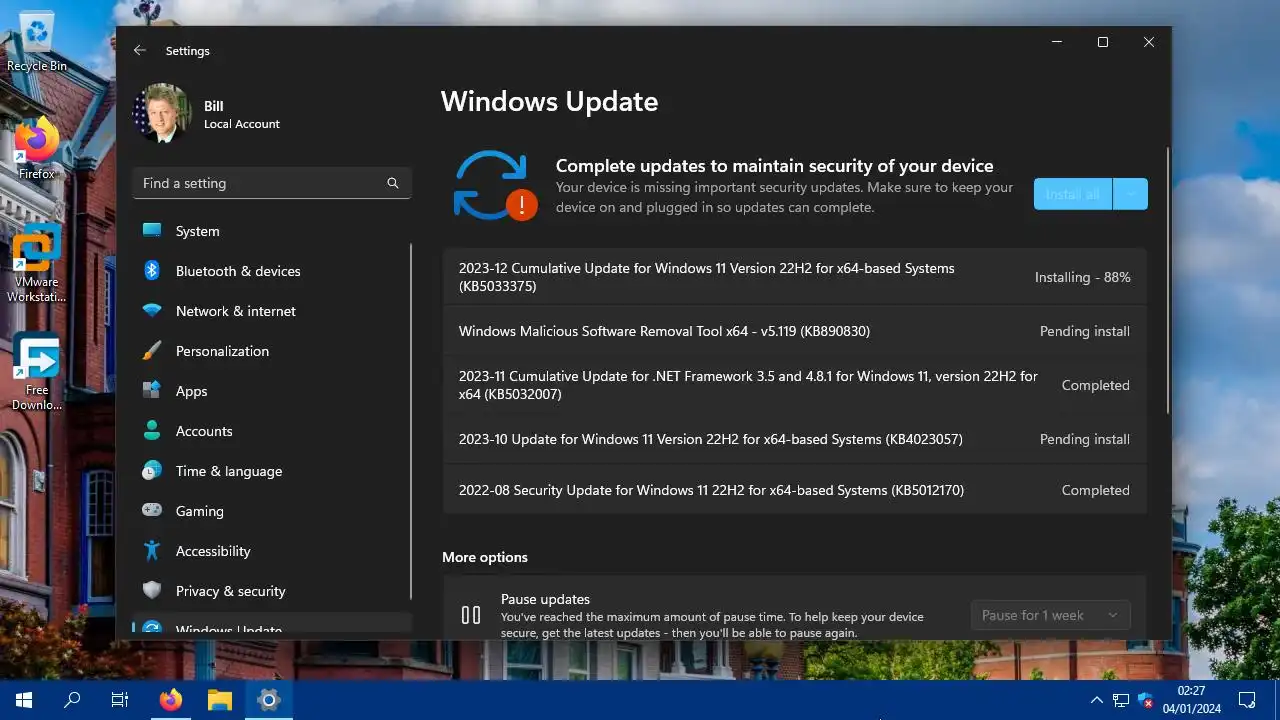The width and height of the screenshot is (1280, 720).
Task: Open the Pause for 1 week dropdown
Action: 1050,615
